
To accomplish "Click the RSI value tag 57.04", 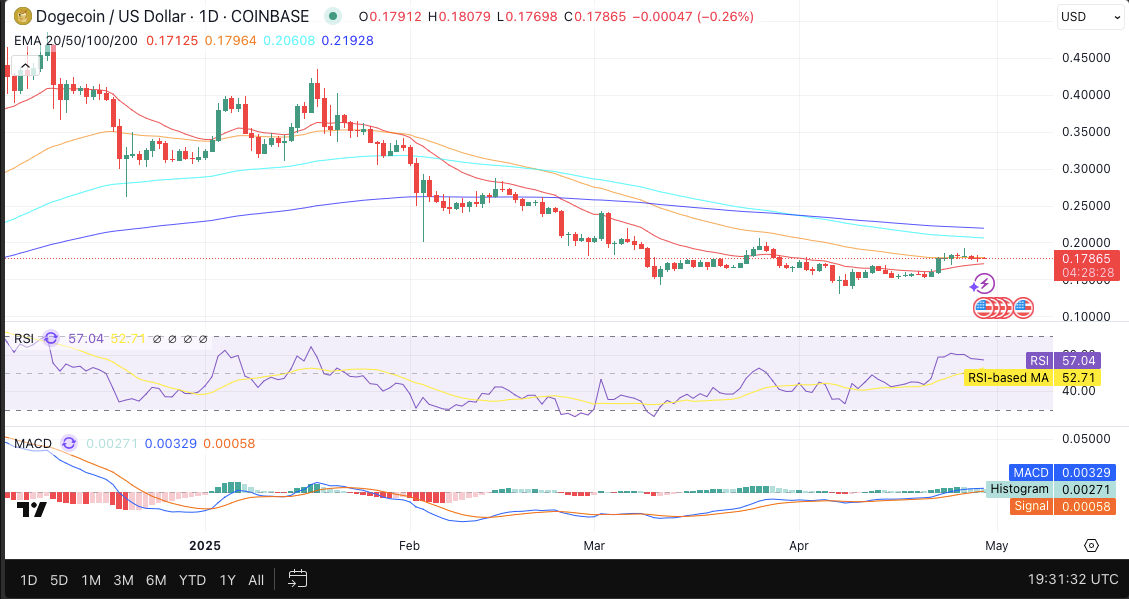I will (x=1078, y=361).
